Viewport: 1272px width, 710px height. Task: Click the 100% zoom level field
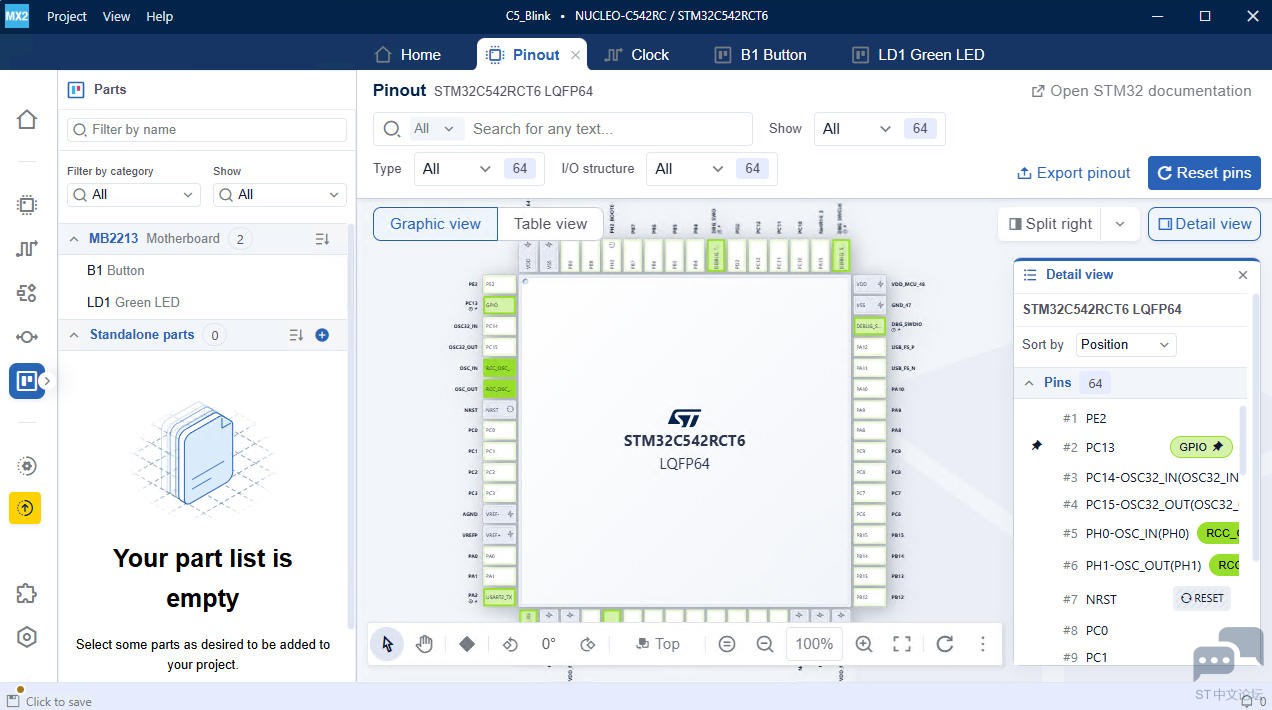click(814, 644)
